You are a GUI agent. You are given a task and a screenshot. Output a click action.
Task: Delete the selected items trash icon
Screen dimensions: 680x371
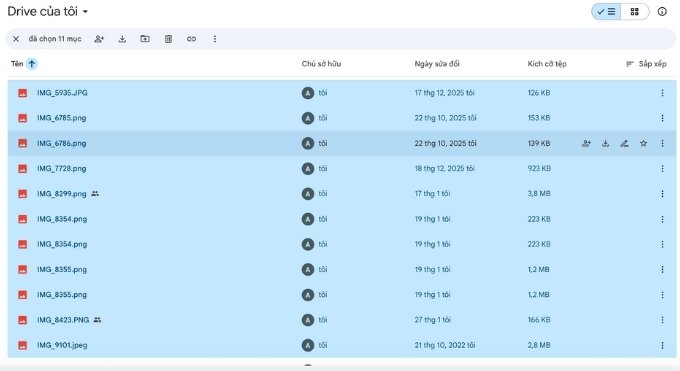click(168, 39)
